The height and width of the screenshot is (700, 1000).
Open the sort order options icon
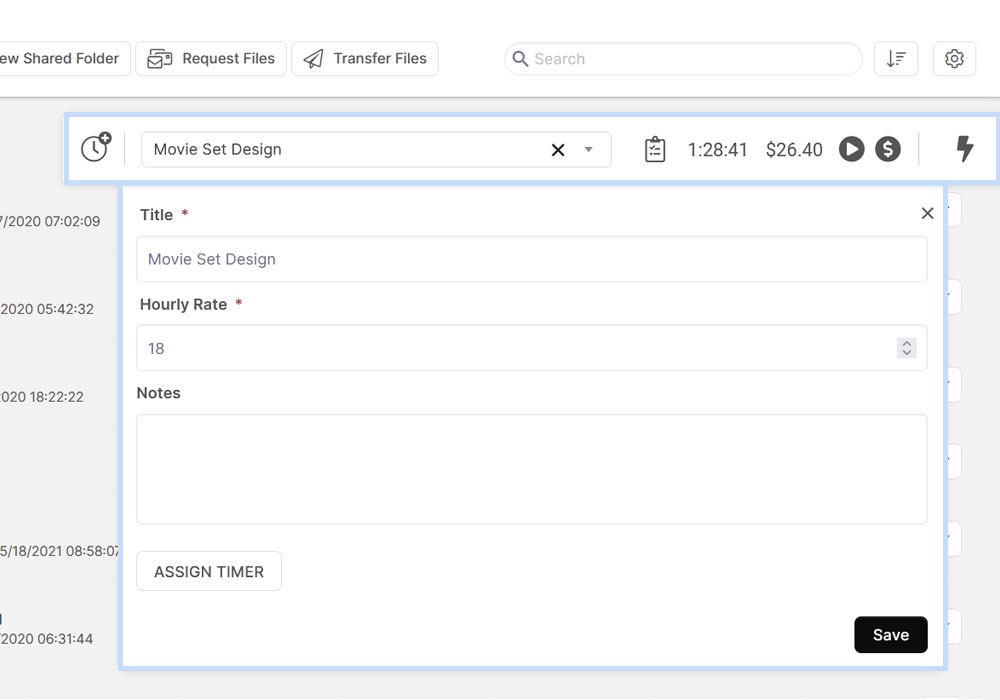[x=895, y=59]
